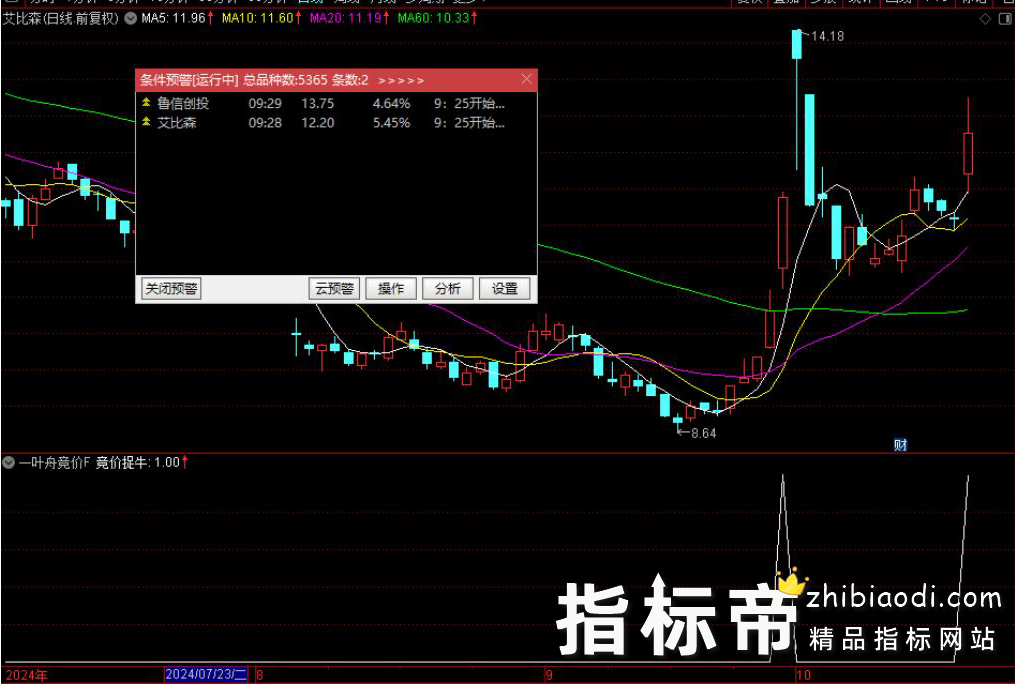This screenshot has width=1015, height=684.
Task: Click 鲁信创投's 9:25开始... condition text
Action: point(469,104)
